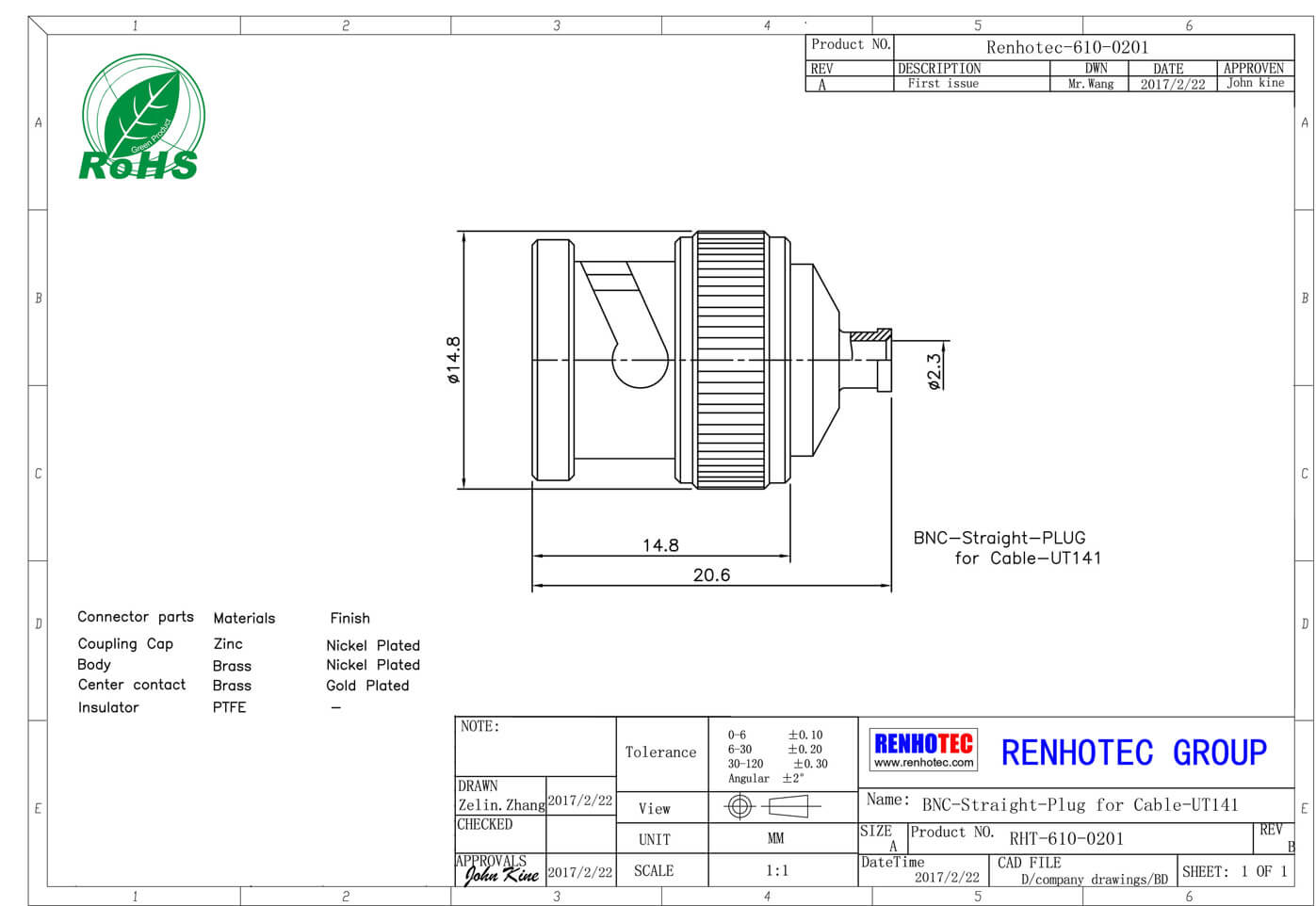Select the concentric circles projection symbol
The height and width of the screenshot is (906, 1316).
coord(739,806)
